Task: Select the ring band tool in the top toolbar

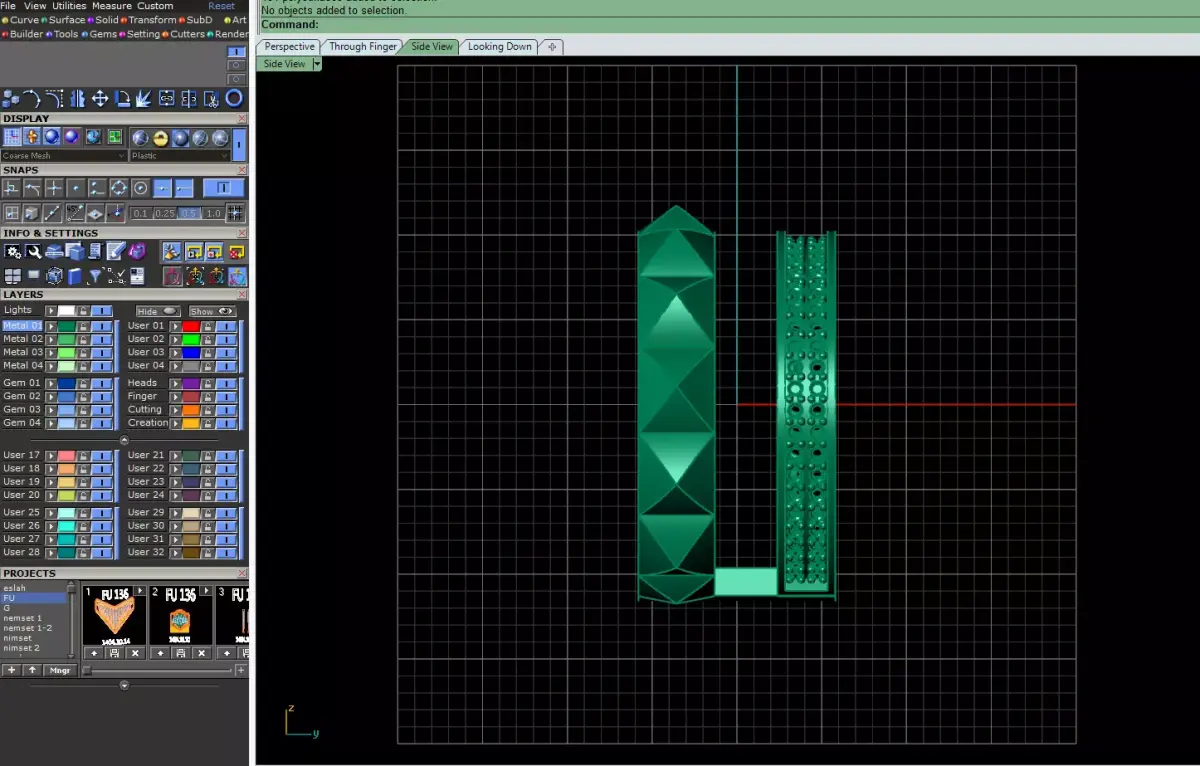Action: [x=234, y=98]
